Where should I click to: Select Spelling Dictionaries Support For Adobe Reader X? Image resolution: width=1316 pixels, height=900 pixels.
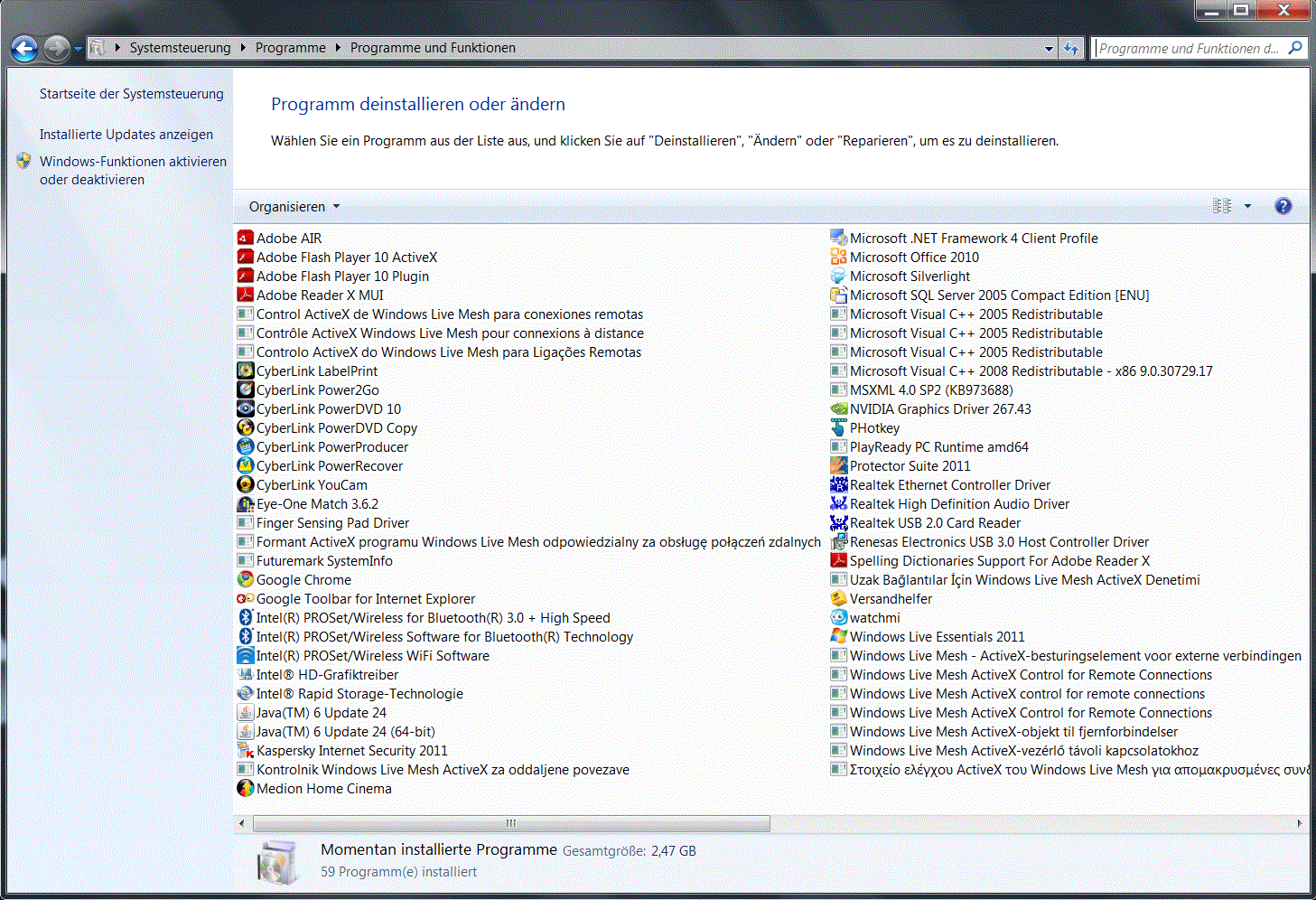tap(990, 560)
